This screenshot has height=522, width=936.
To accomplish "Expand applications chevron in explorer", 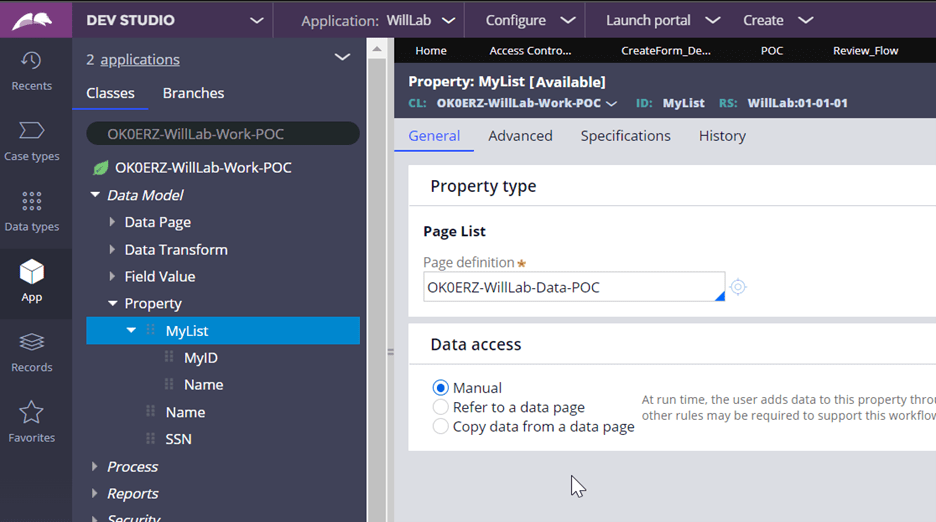I will (342, 57).
